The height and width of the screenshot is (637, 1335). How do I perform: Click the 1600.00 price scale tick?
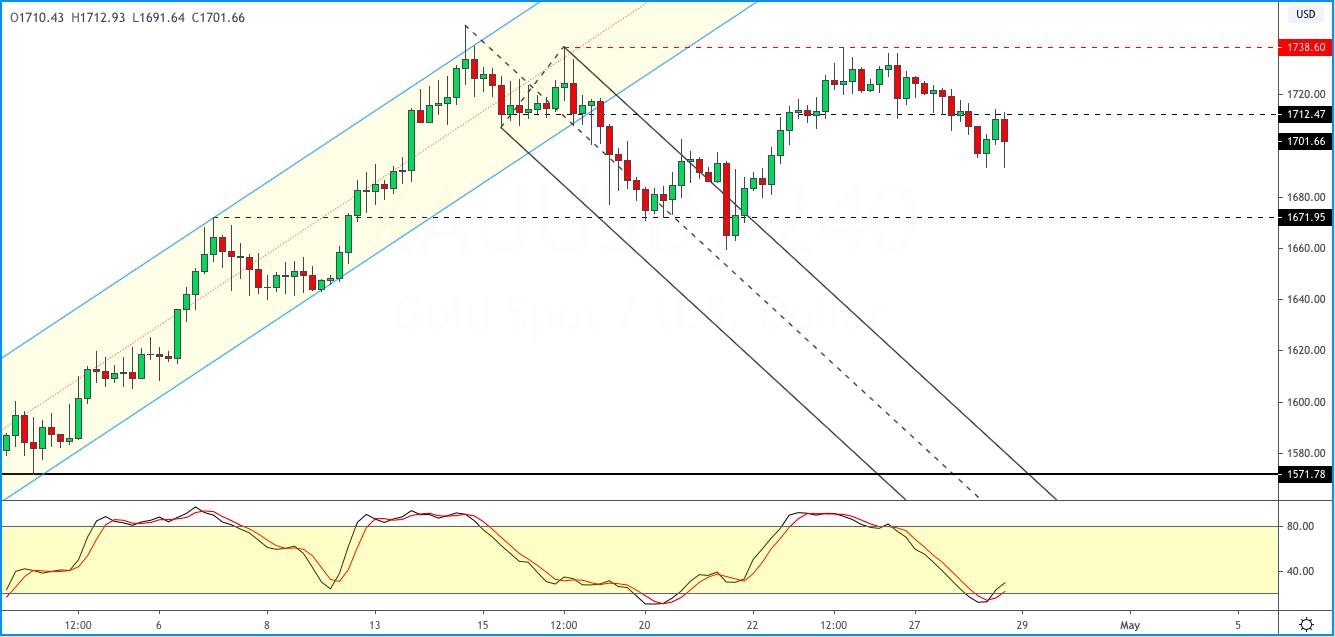click(x=1305, y=402)
